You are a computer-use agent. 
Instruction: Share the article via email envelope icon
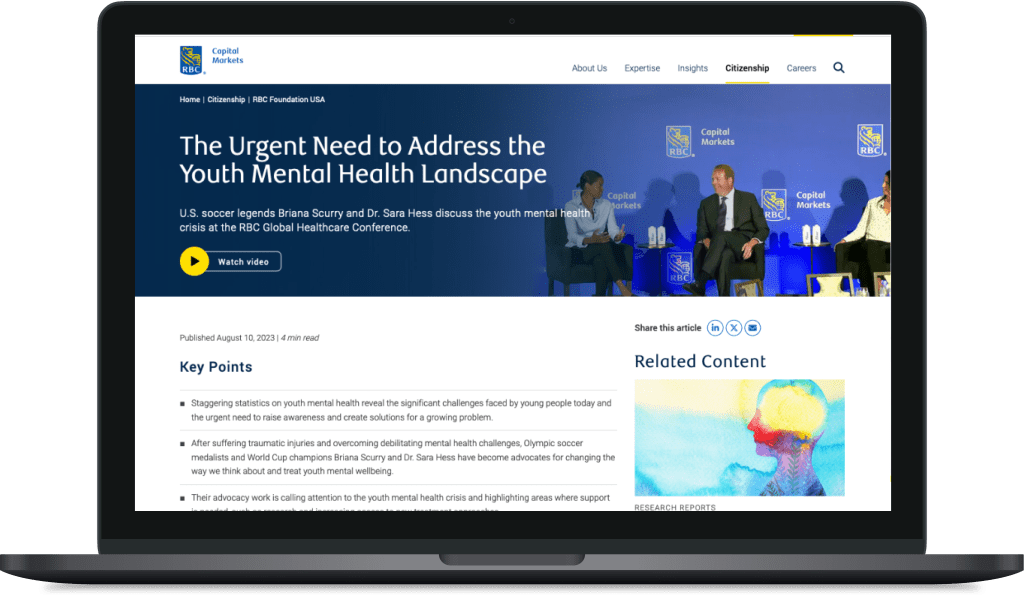pyautogui.click(x=753, y=328)
